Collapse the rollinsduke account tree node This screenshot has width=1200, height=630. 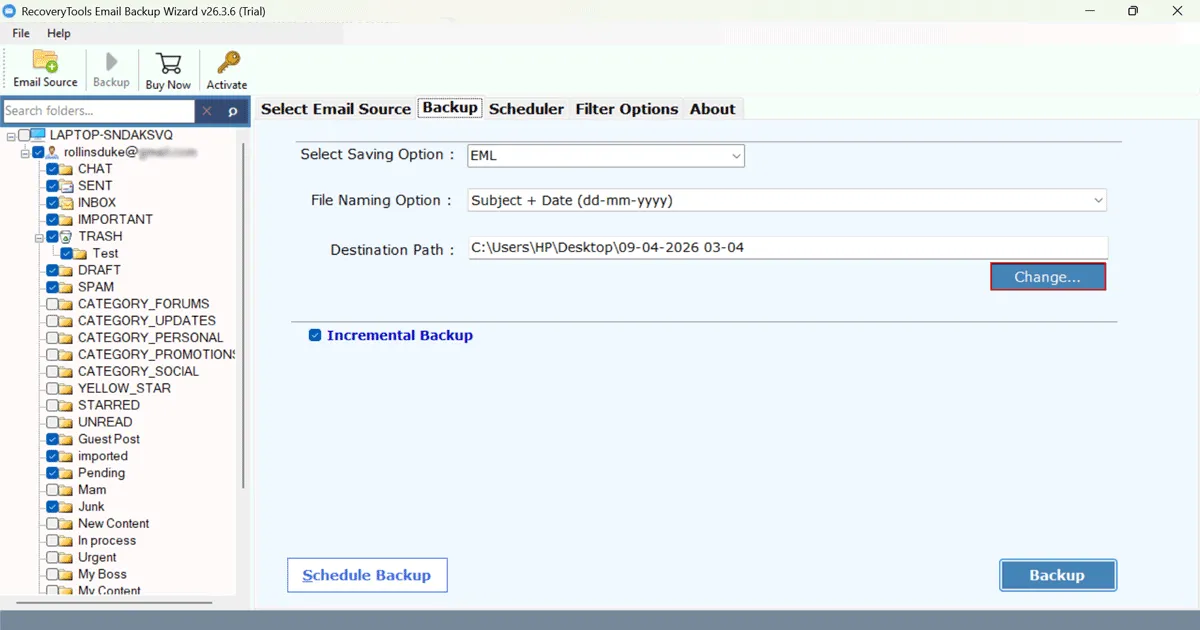click(x=24, y=152)
